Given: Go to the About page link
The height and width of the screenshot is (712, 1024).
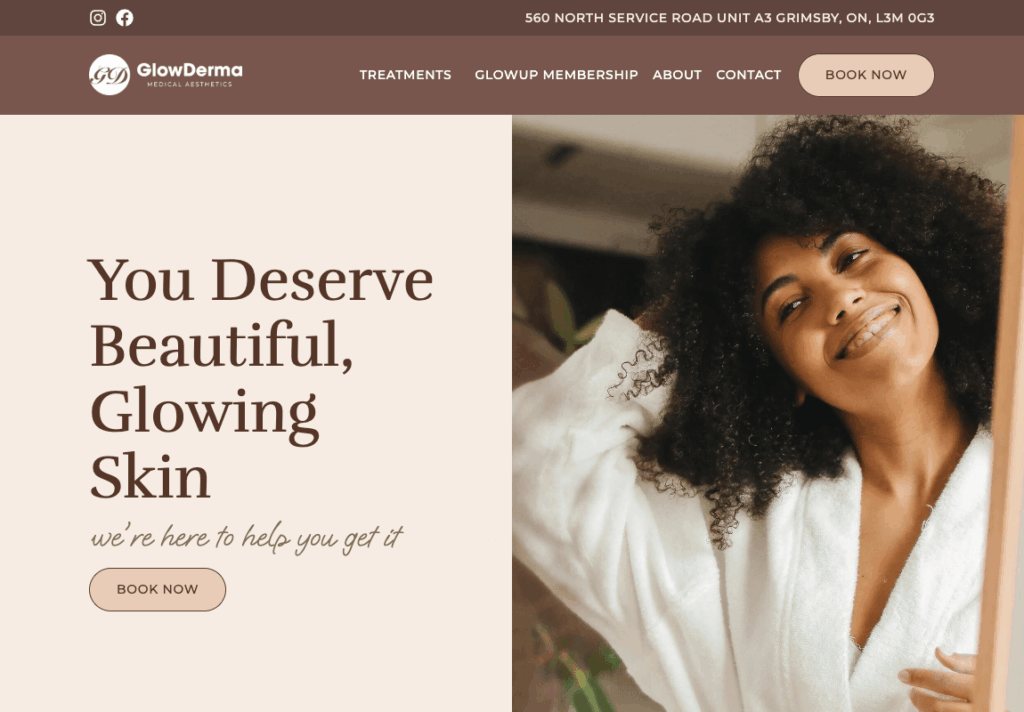Looking at the screenshot, I should tap(677, 74).
